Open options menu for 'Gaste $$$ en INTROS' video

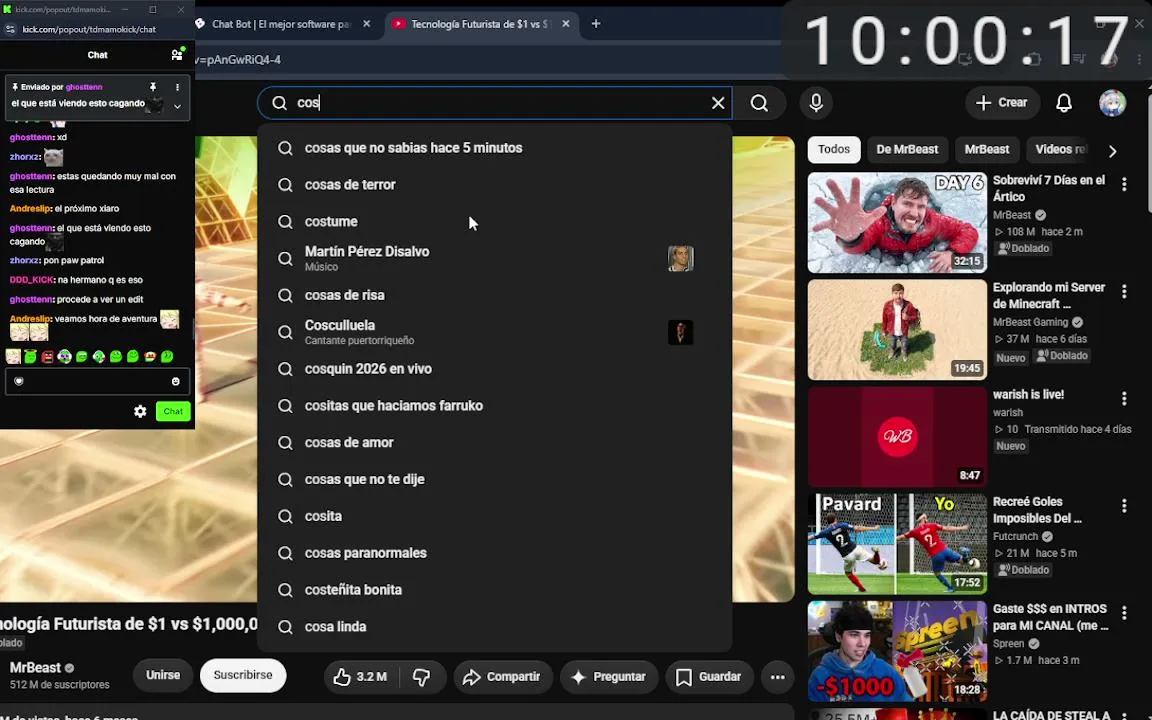click(1124, 613)
